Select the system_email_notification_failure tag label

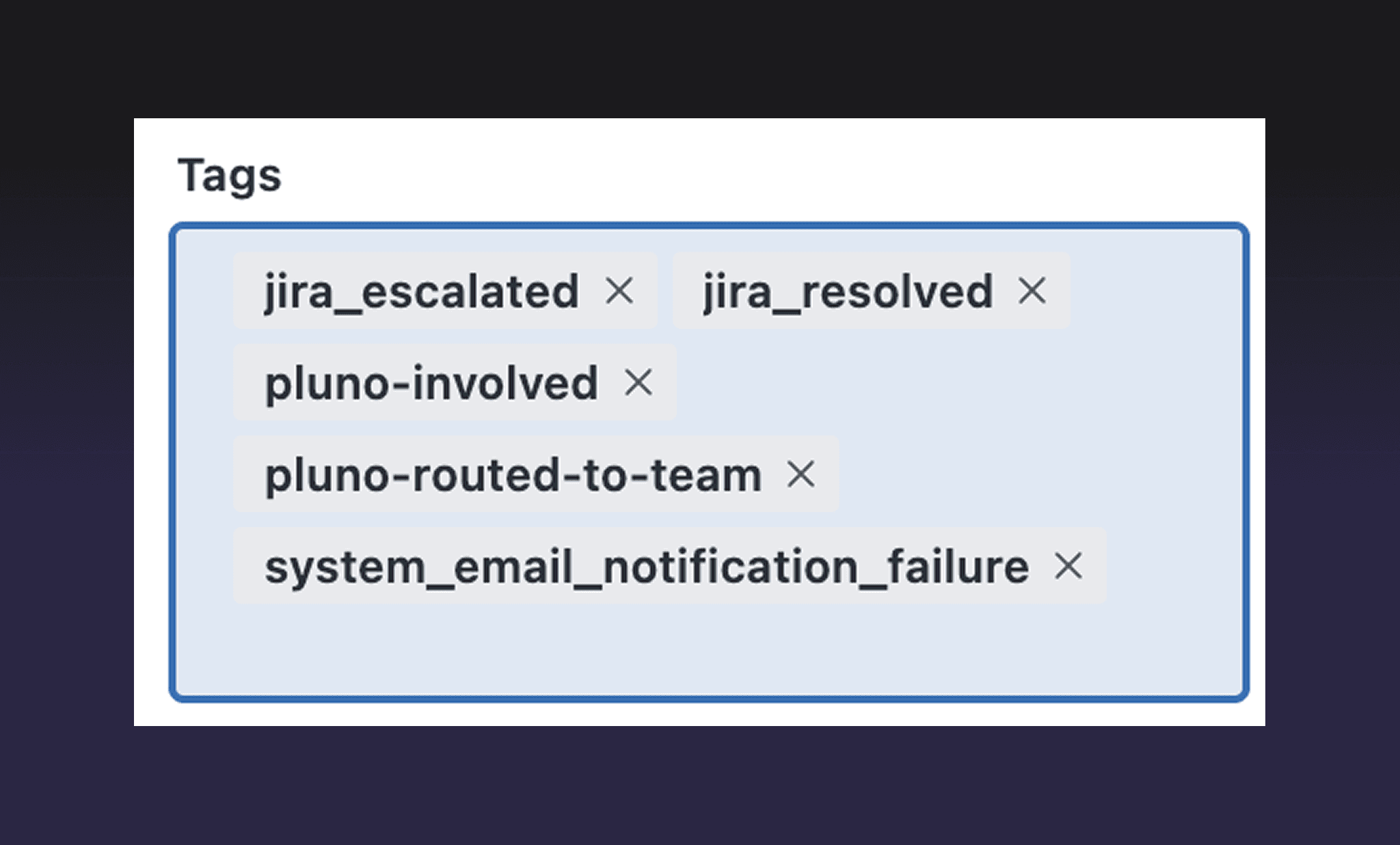click(647, 567)
